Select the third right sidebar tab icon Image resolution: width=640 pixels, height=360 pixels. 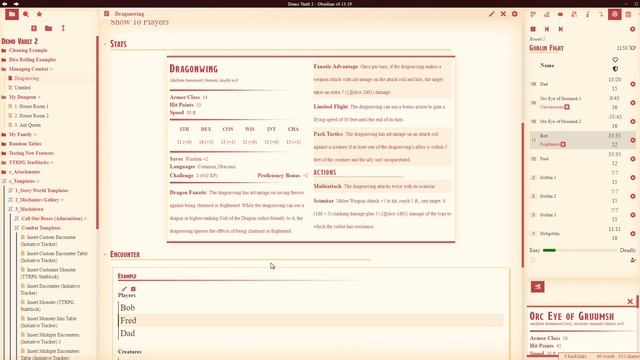560,14
